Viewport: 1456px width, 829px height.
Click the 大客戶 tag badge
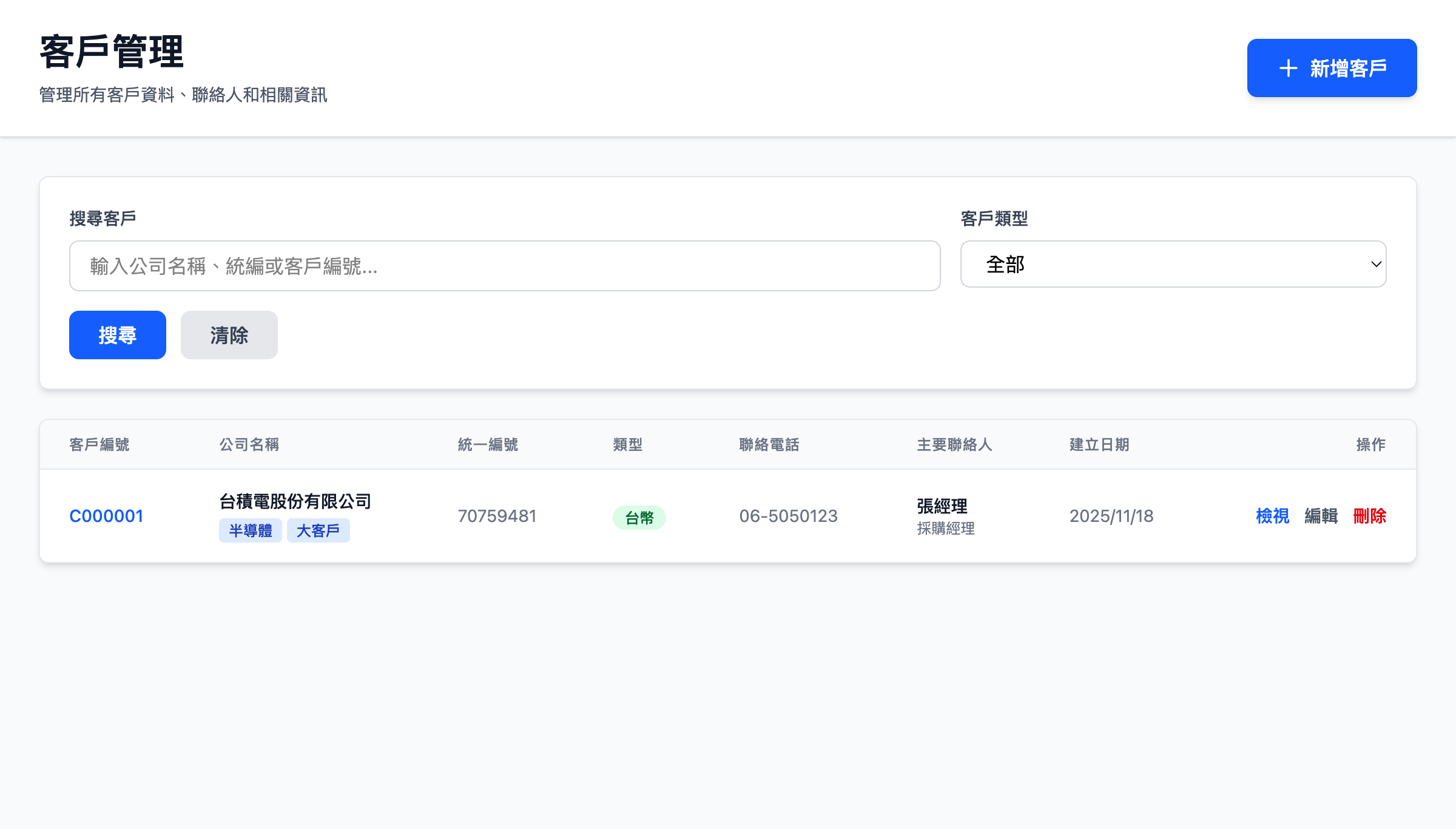[318, 530]
